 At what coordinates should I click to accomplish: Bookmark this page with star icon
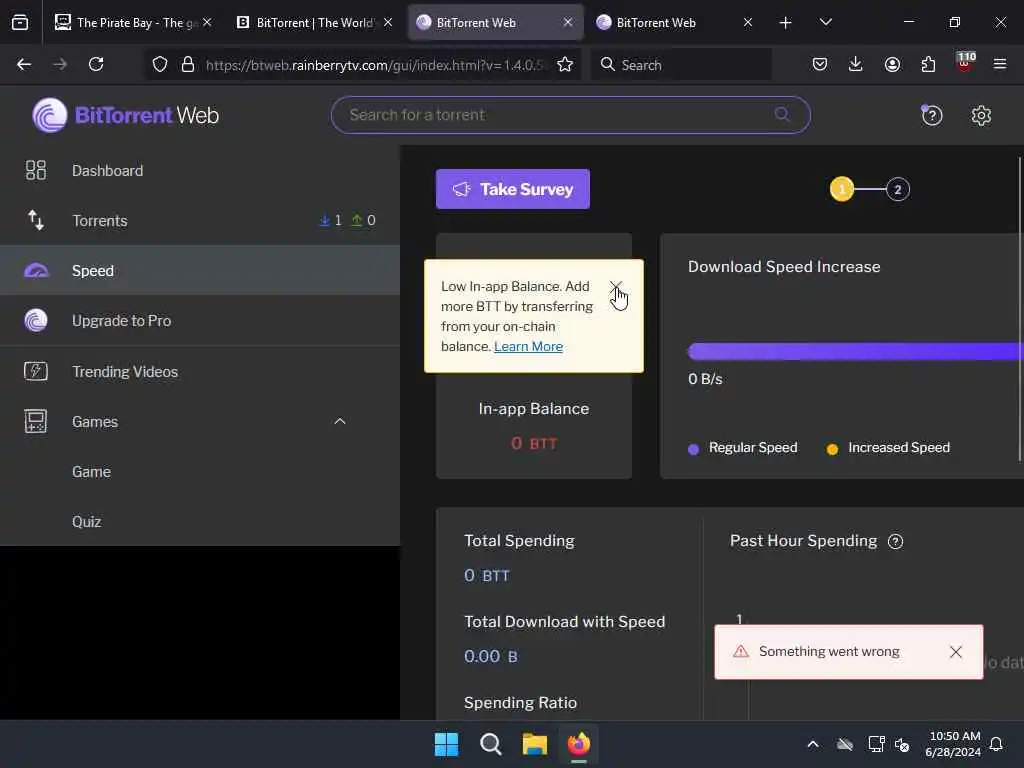pyautogui.click(x=565, y=64)
